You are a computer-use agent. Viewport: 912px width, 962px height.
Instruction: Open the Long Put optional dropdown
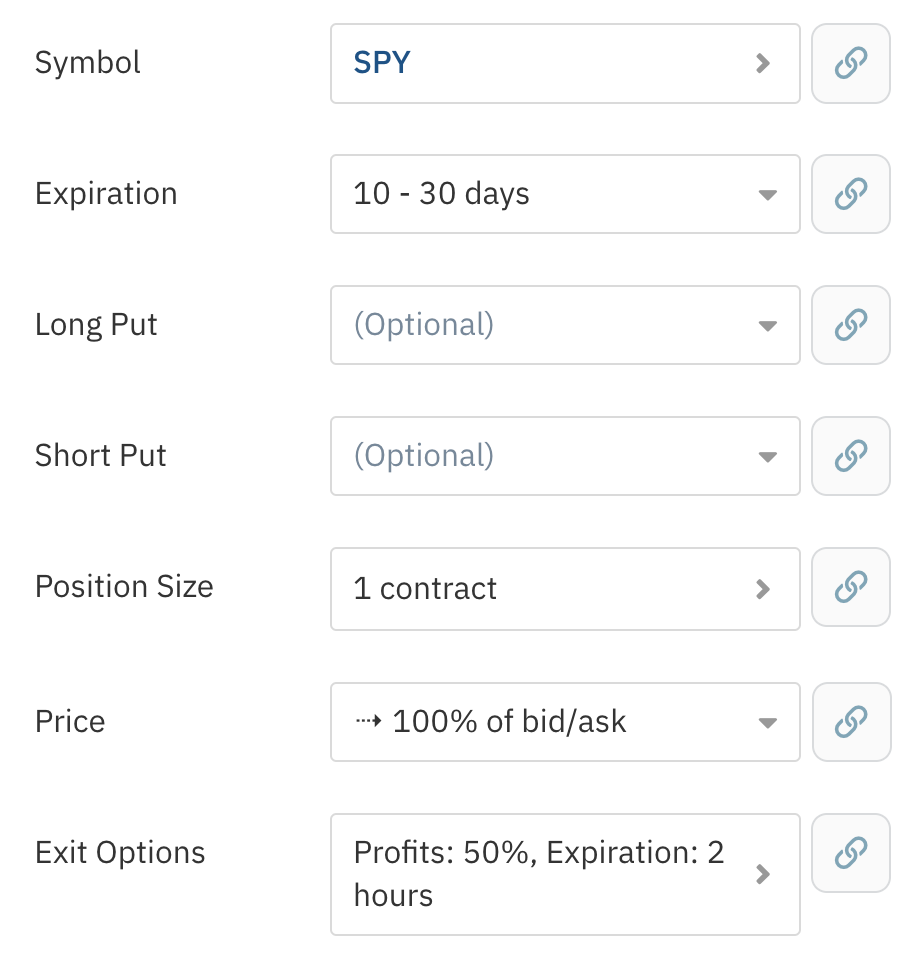tap(564, 325)
